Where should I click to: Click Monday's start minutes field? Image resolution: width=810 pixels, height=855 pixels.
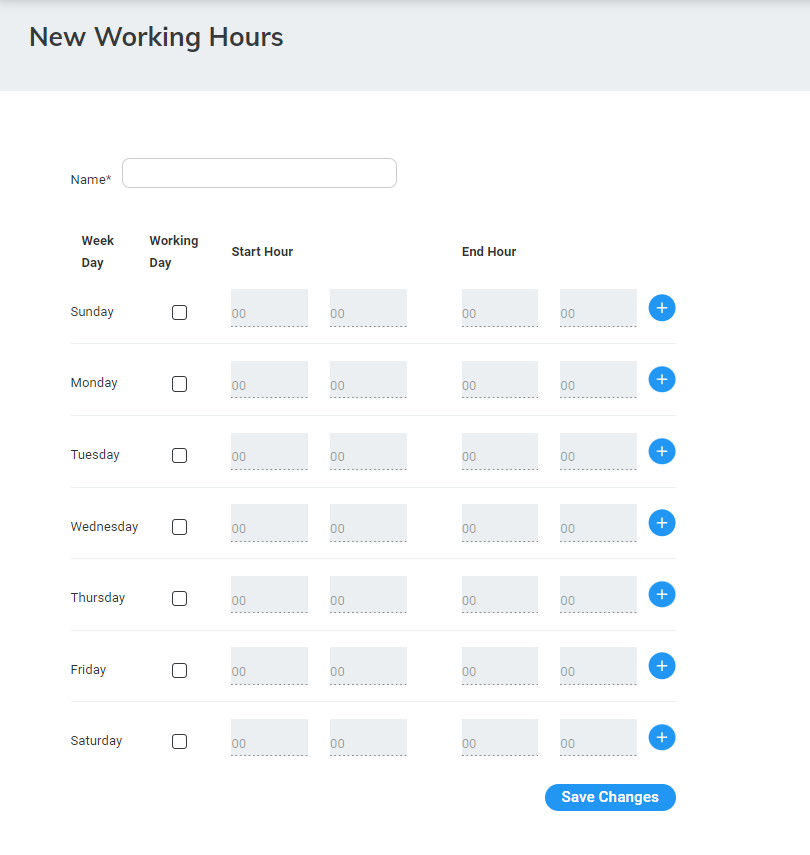[368, 380]
